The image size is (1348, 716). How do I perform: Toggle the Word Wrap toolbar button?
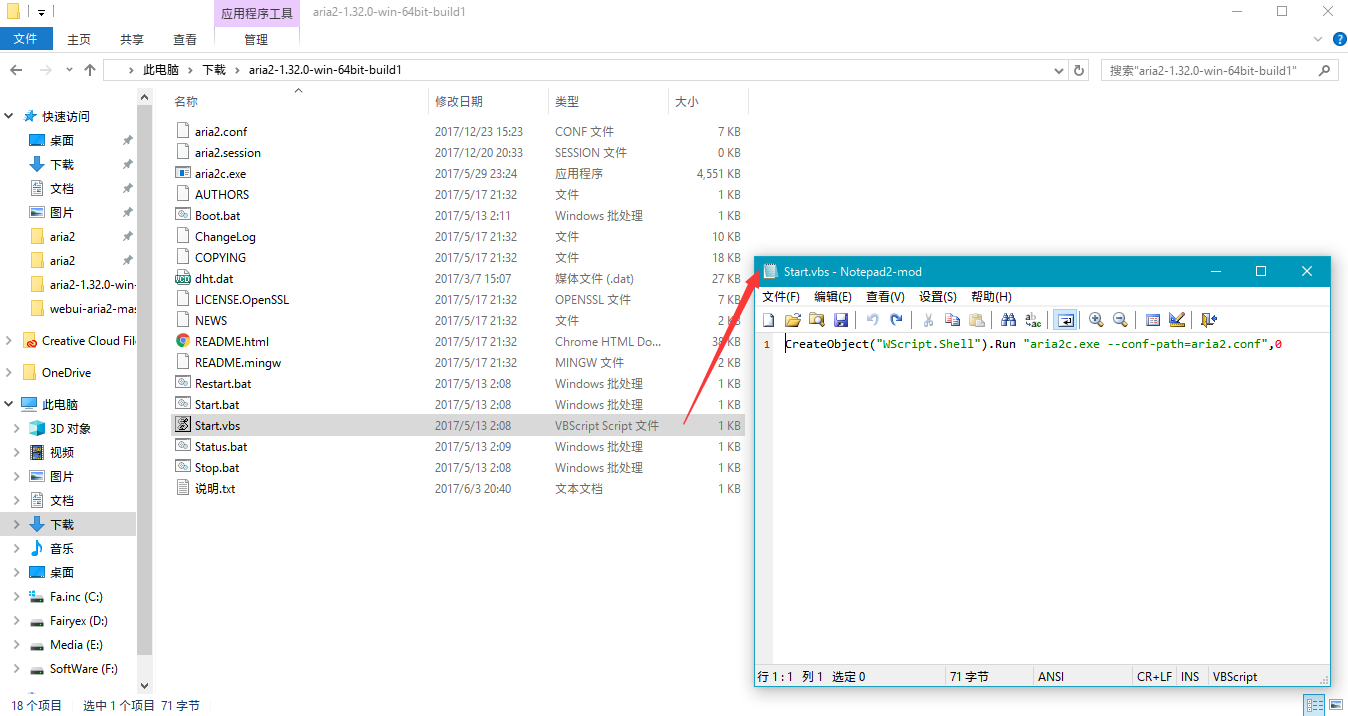(x=1065, y=320)
